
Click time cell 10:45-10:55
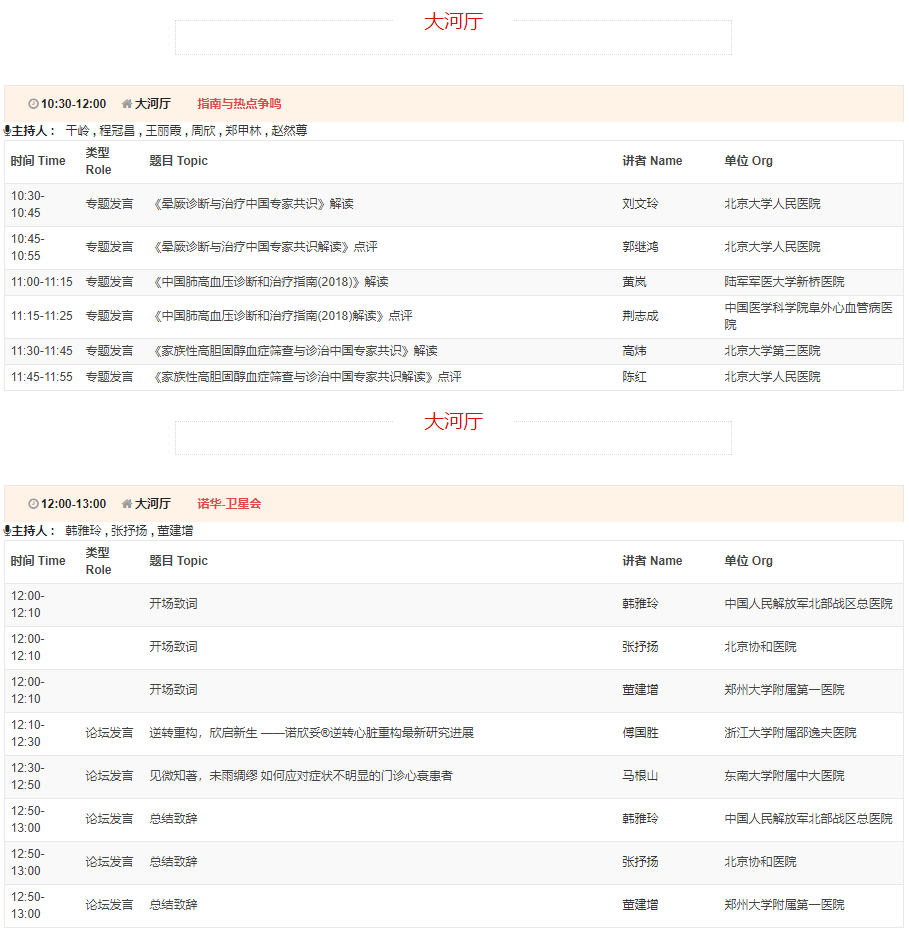pos(28,247)
